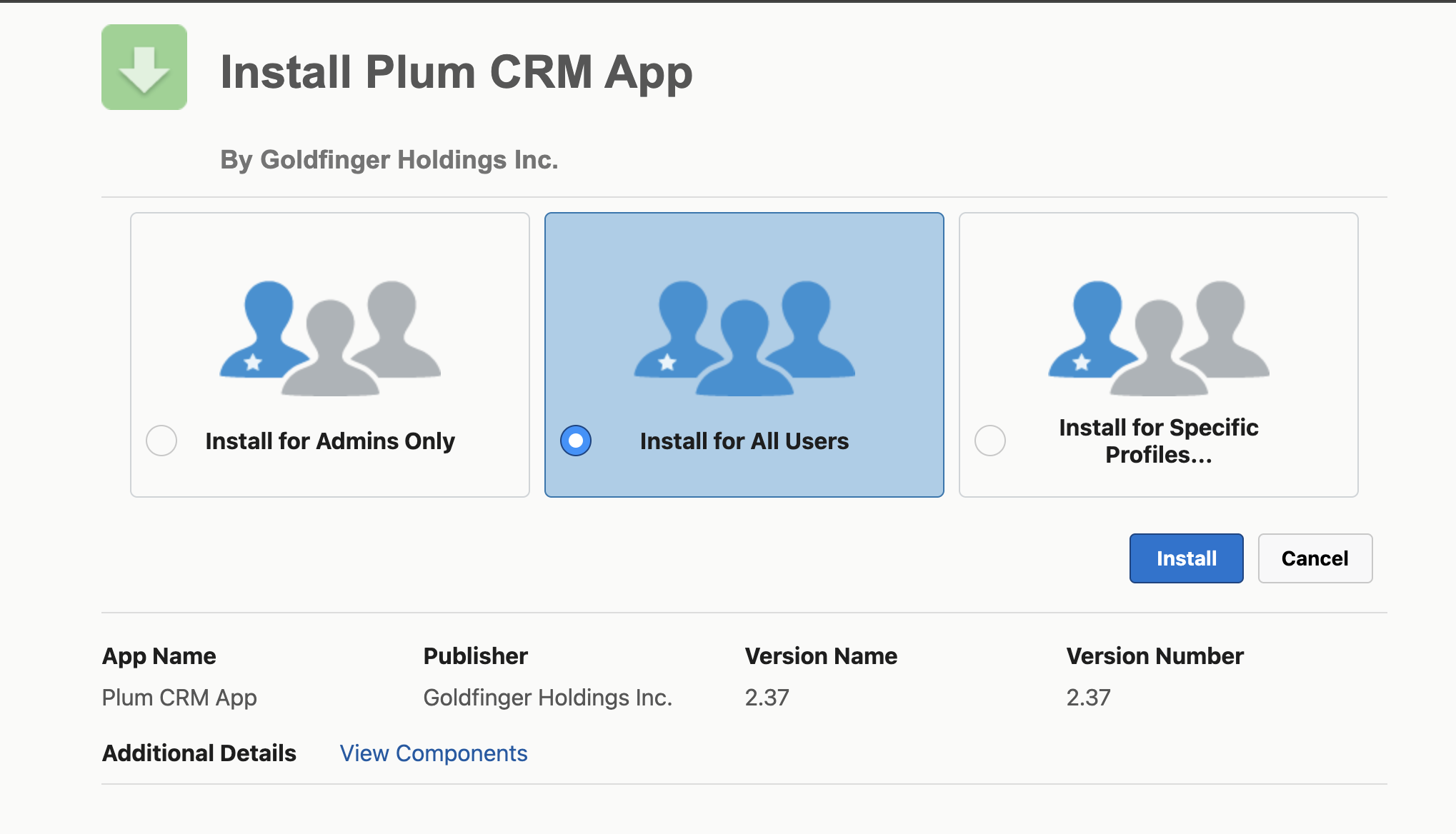The image size is (1456, 834).
Task: Click the Publisher column header
Action: pos(476,656)
